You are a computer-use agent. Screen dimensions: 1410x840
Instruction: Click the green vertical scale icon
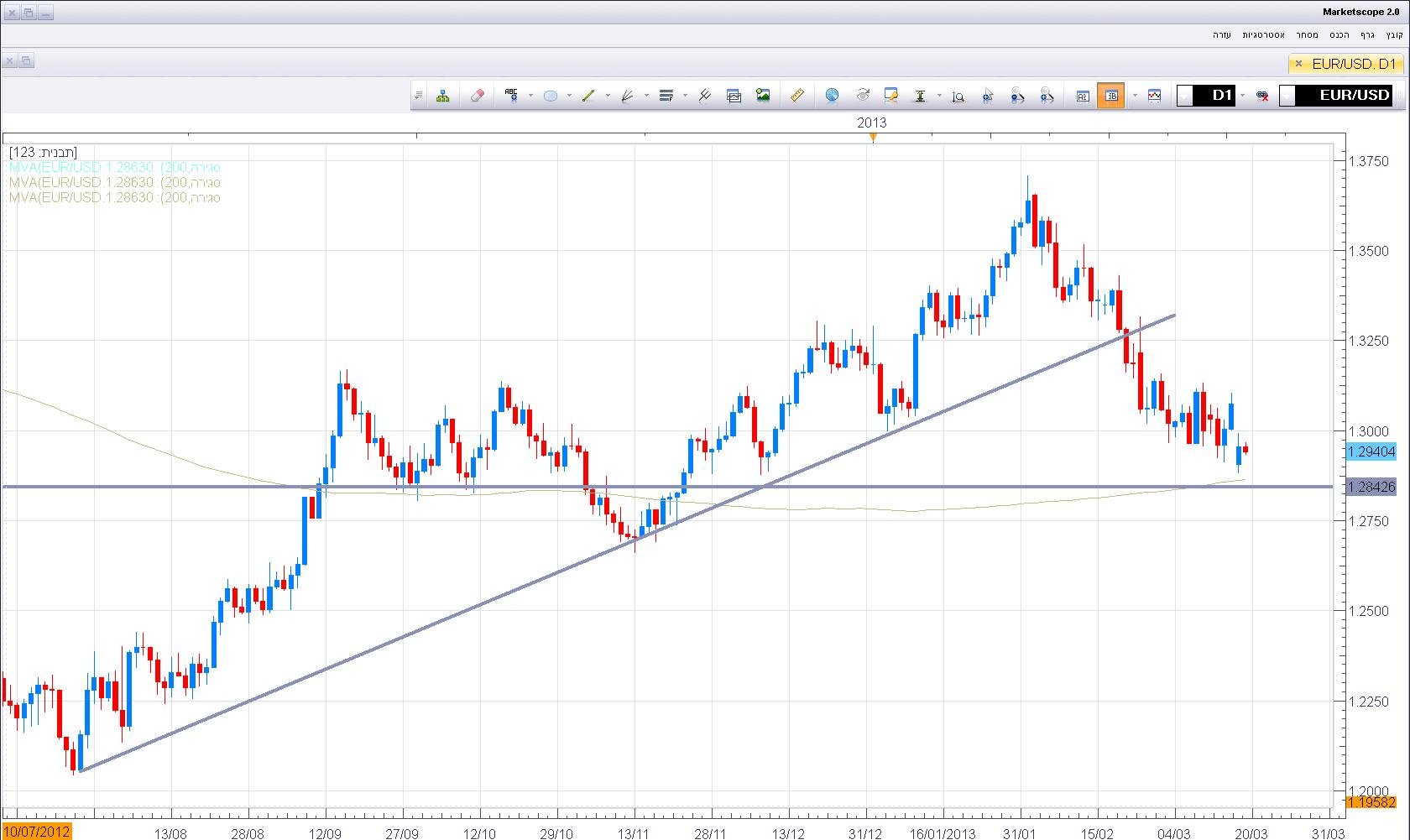[920, 96]
